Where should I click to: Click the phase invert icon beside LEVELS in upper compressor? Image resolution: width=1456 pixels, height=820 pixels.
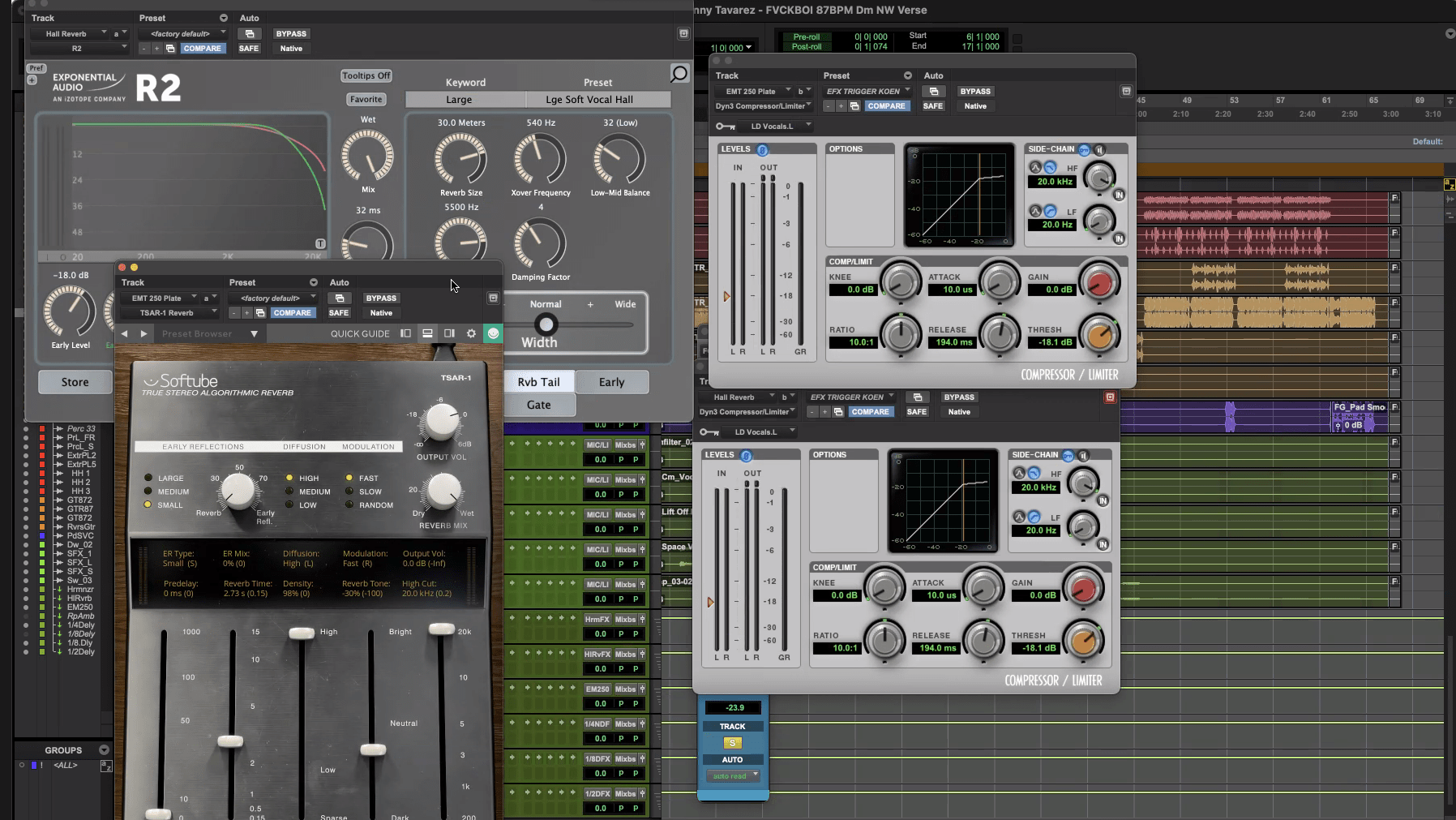[x=762, y=149]
